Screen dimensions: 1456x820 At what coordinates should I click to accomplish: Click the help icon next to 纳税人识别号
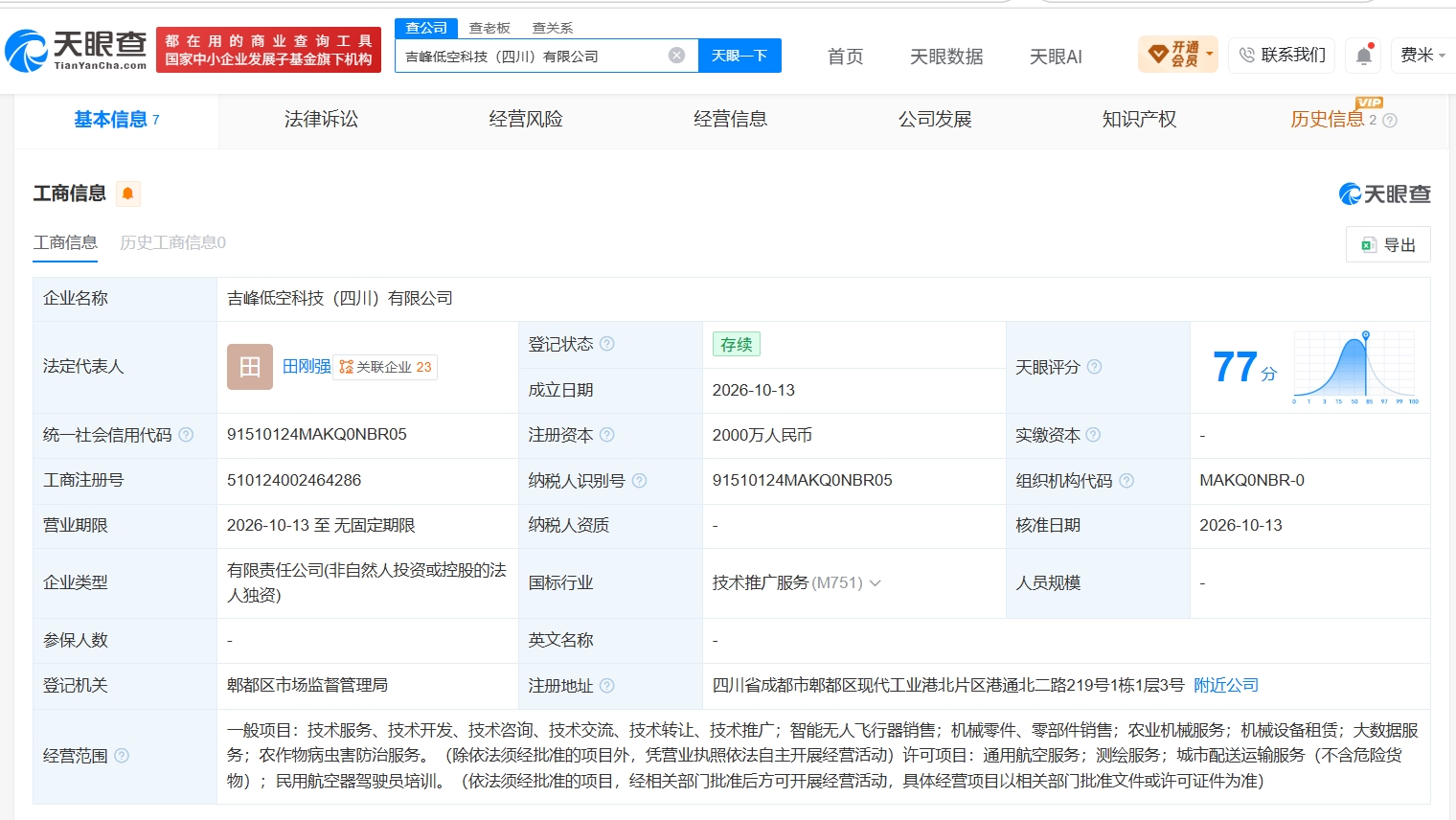point(639,481)
